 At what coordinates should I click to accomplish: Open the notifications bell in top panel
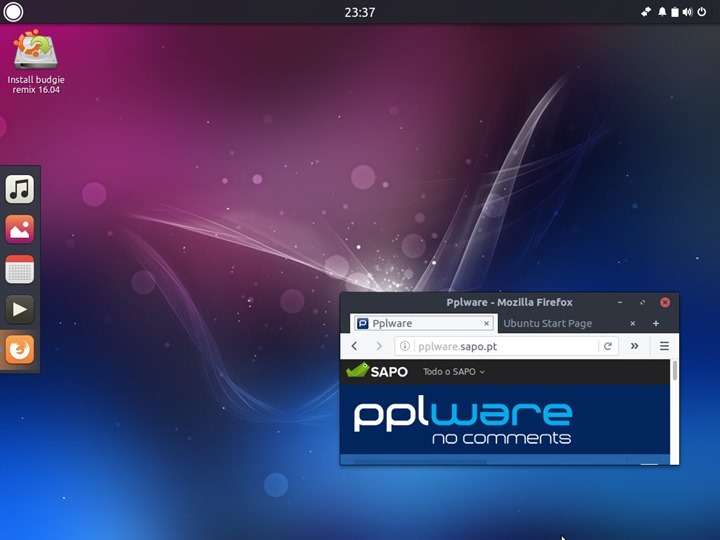point(662,12)
